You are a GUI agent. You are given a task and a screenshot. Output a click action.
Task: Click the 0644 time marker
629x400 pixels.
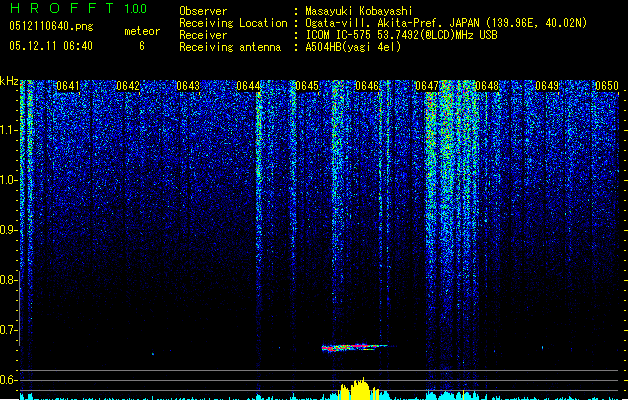coord(248,86)
